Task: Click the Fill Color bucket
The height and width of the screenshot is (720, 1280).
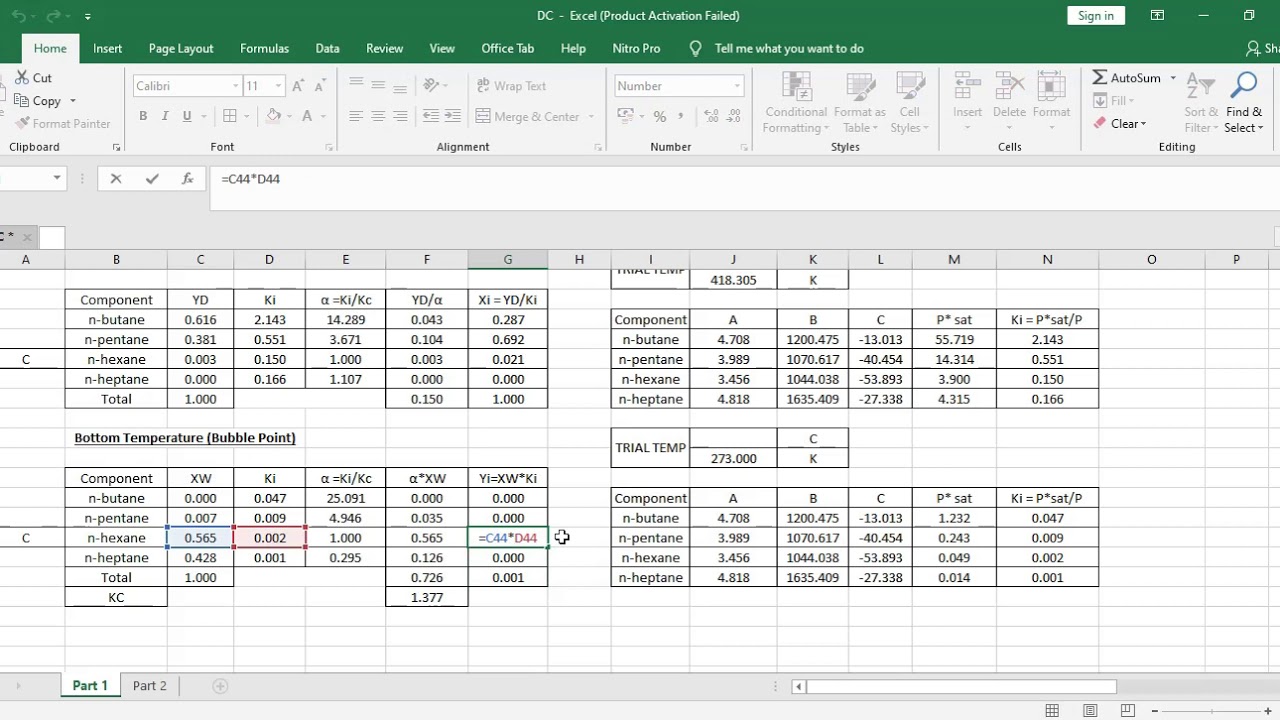Action: click(272, 116)
